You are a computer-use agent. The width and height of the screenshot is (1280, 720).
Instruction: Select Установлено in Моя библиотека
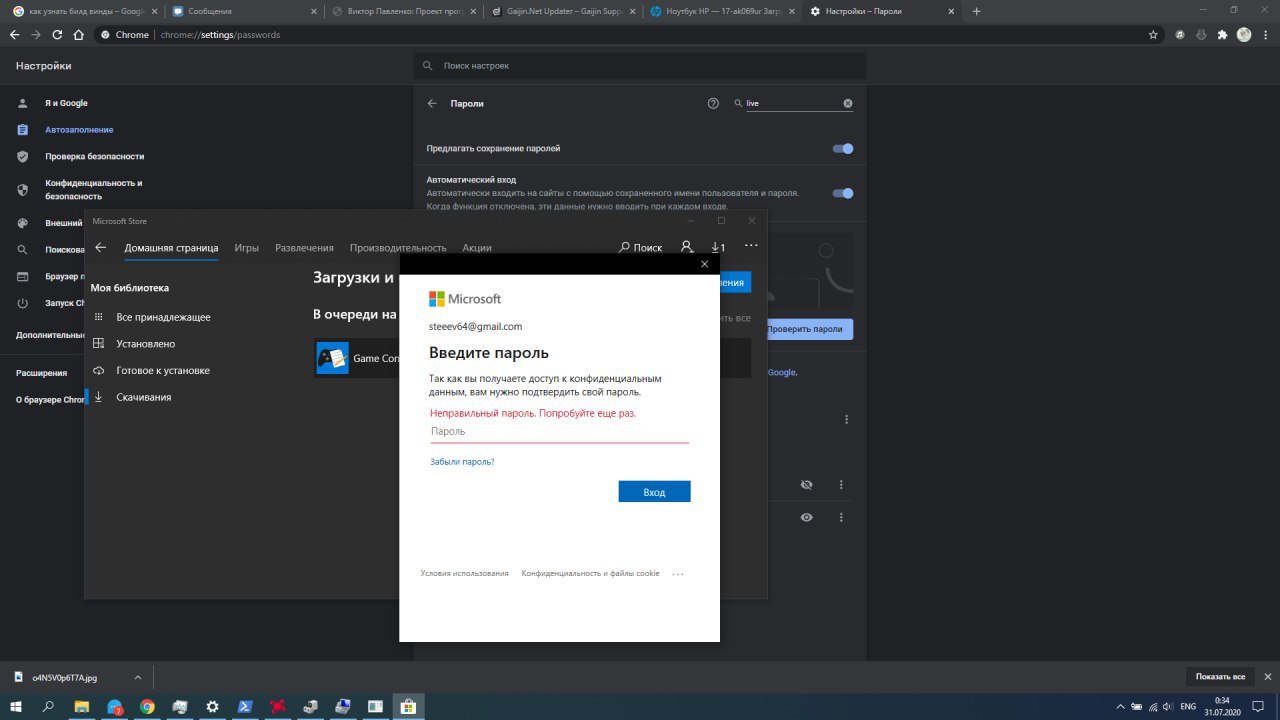pyautogui.click(x=145, y=343)
